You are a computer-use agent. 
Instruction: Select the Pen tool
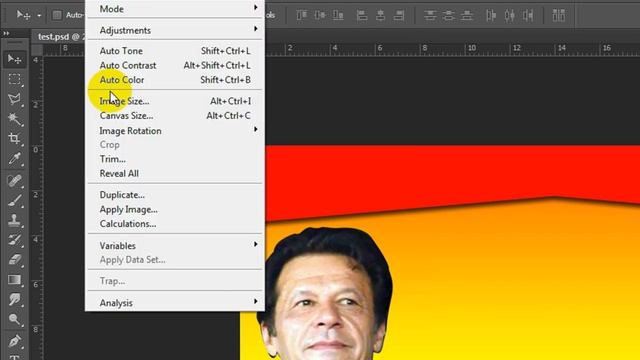click(14, 341)
